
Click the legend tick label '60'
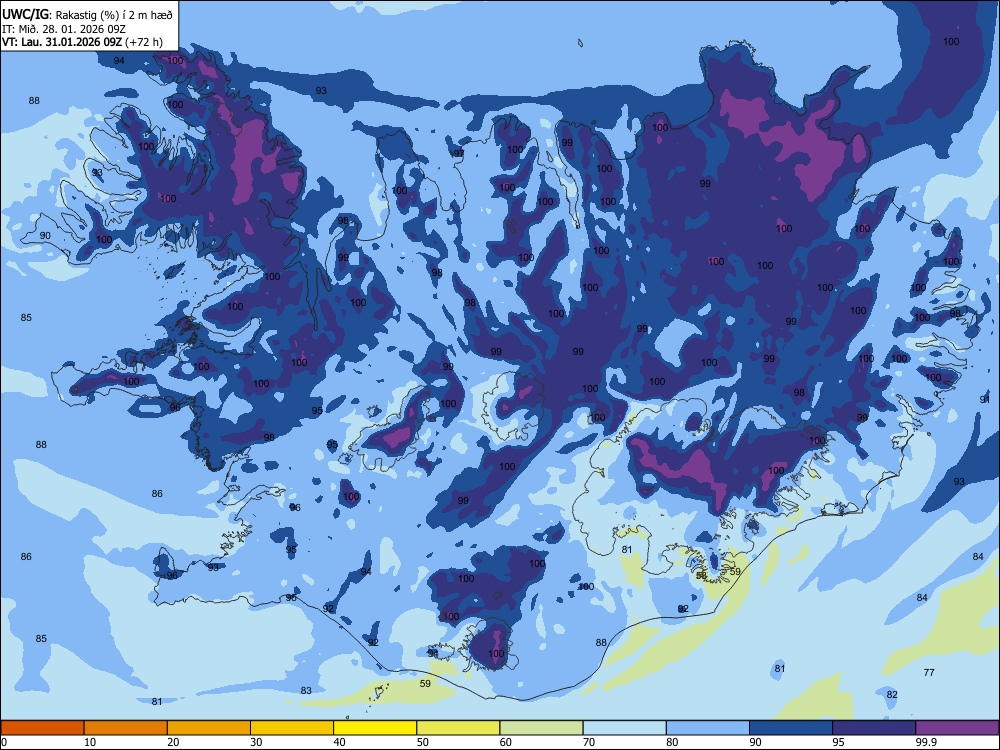click(x=506, y=742)
